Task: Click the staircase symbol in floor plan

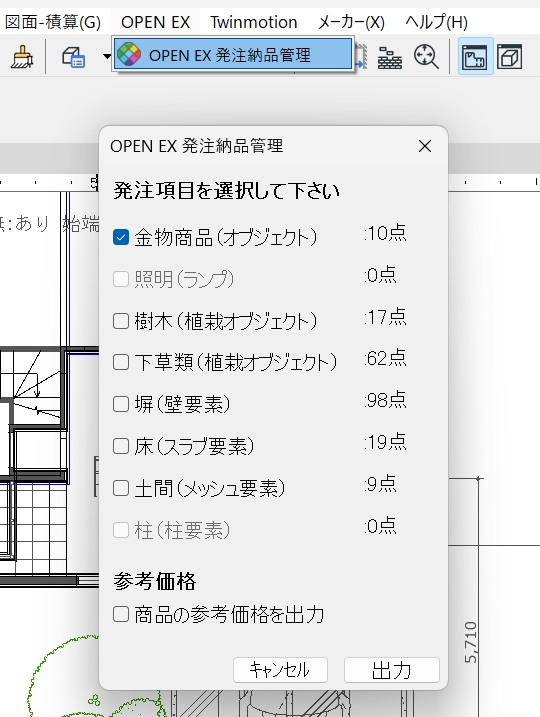Action: coord(36,384)
